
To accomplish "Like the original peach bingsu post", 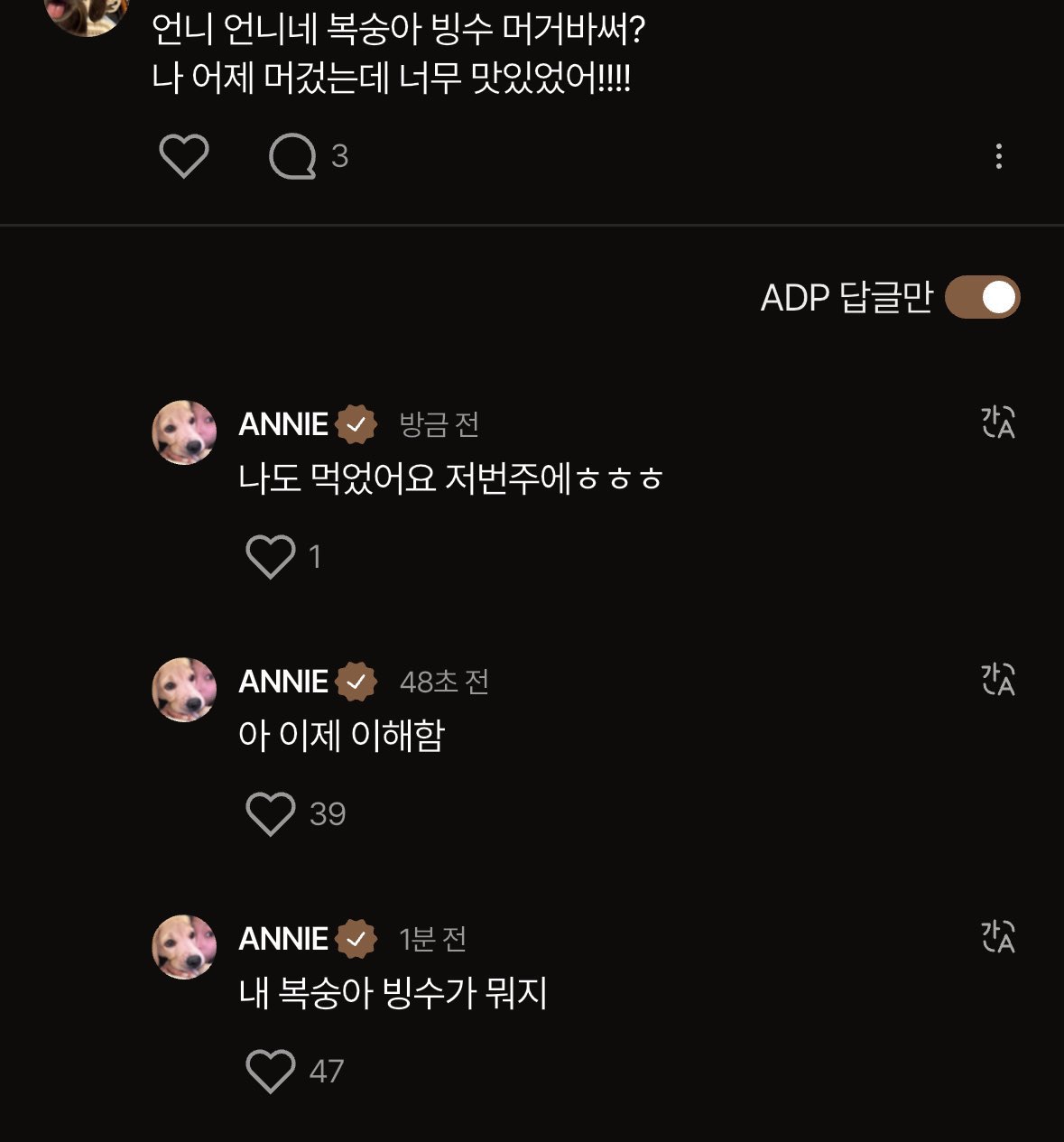I will [x=183, y=156].
